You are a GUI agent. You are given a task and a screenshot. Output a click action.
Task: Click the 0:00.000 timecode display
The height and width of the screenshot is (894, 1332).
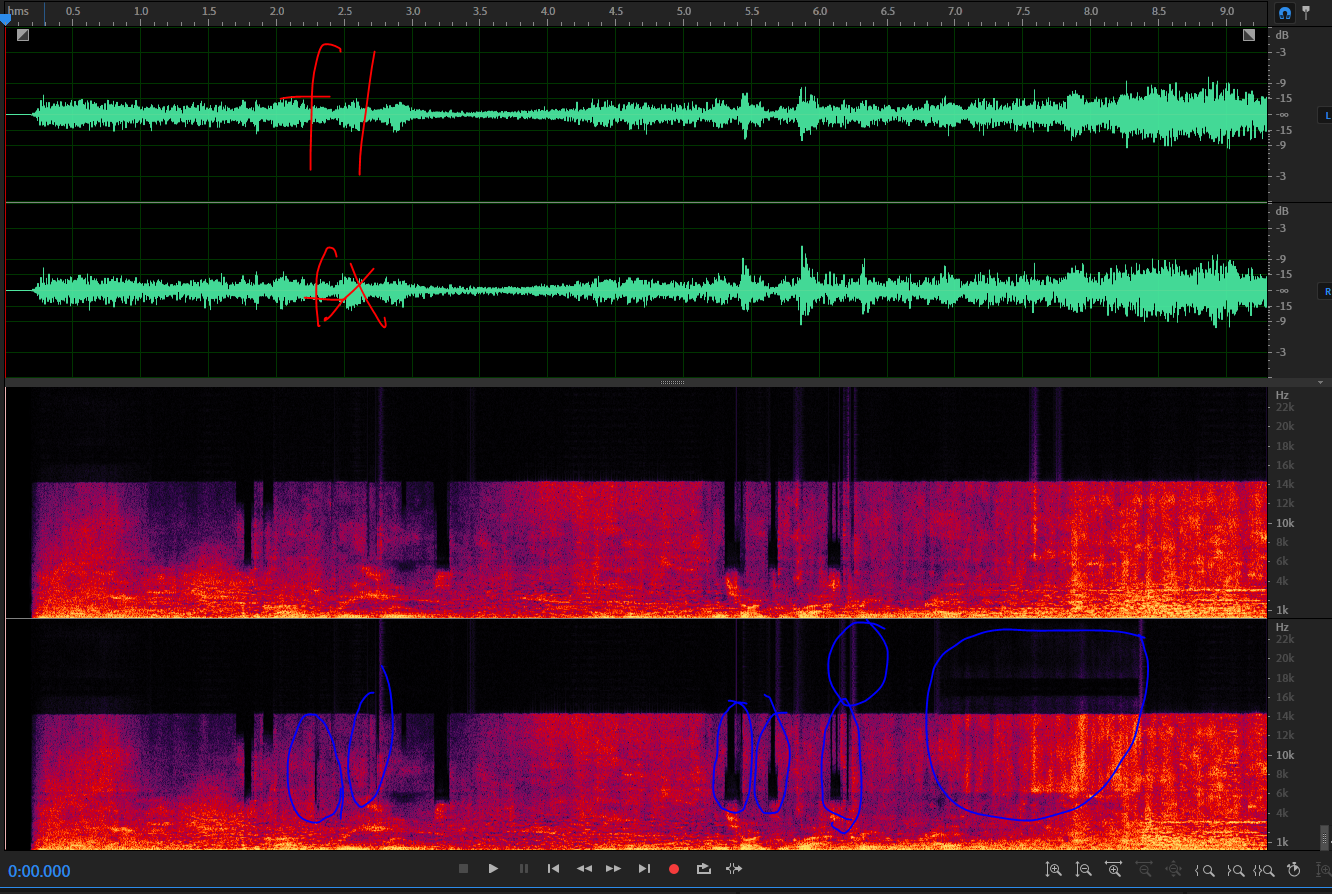click(x=40, y=871)
